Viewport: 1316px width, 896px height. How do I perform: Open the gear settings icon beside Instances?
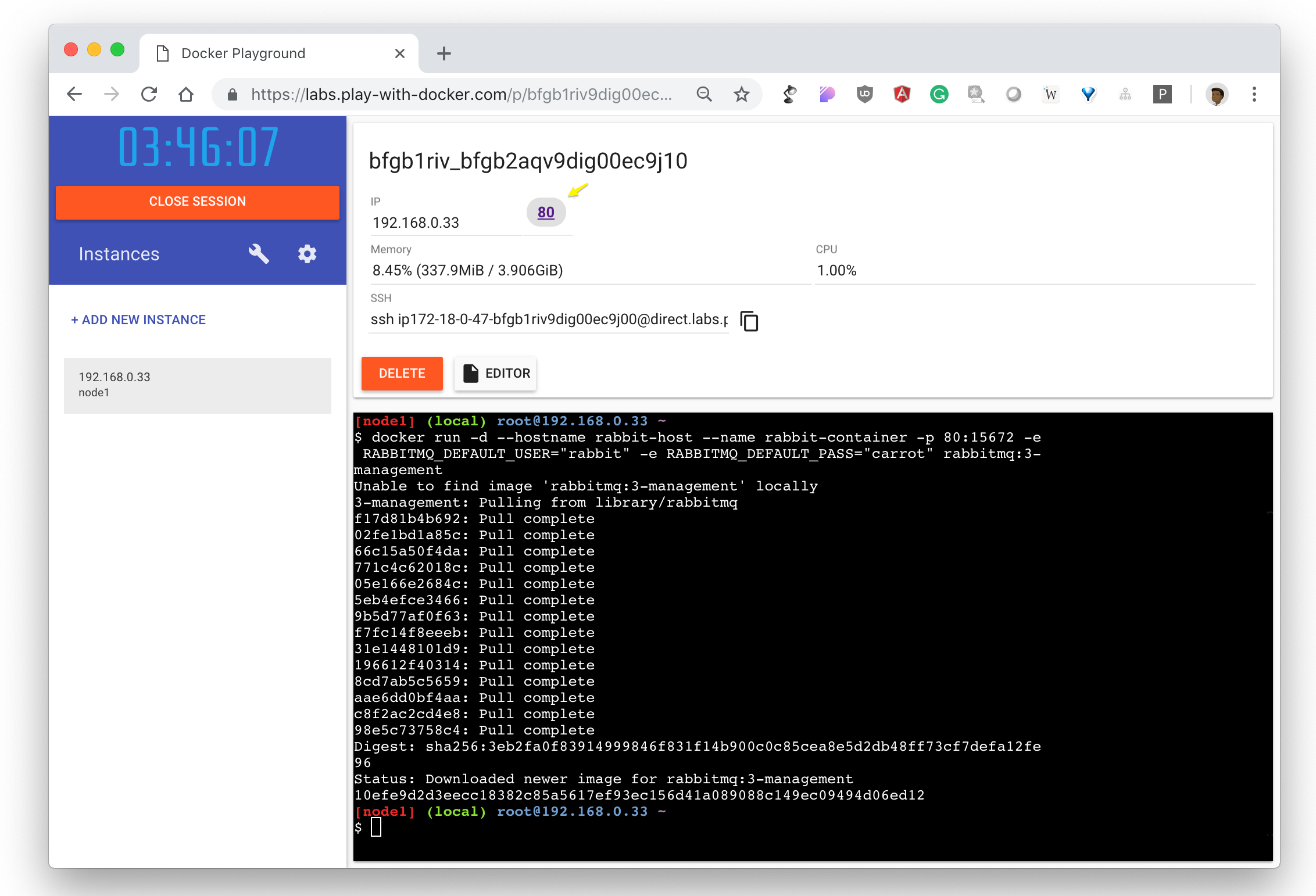coord(307,254)
